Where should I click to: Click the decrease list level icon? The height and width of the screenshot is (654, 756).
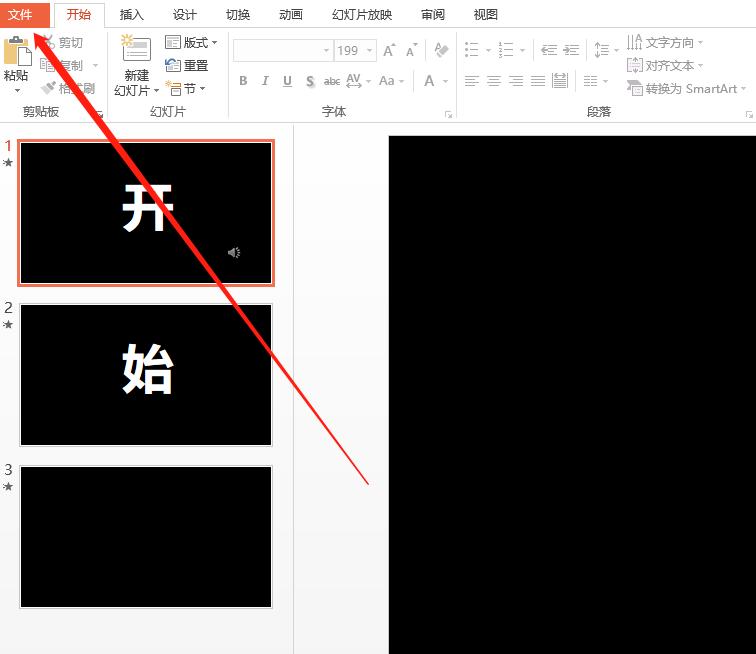tap(549, 50)
